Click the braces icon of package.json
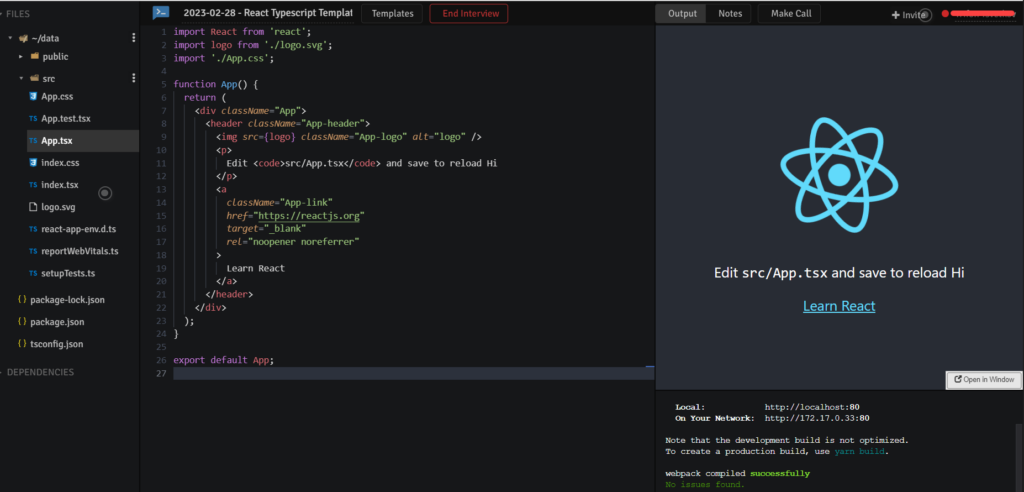The width and height of the screenshot is (1024, 492). (x=22, y=321)
